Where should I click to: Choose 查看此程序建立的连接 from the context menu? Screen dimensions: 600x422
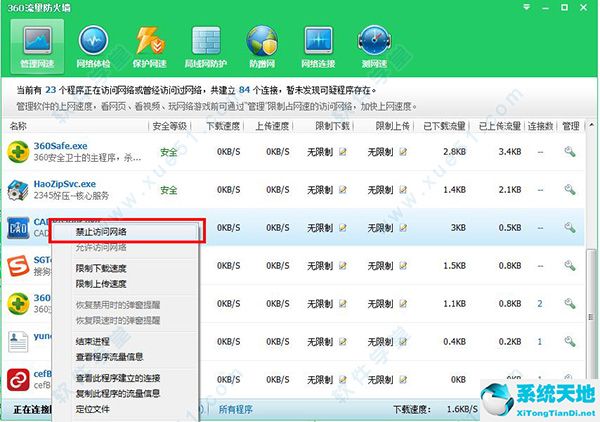pyautogui.click(x=118, y=378)
